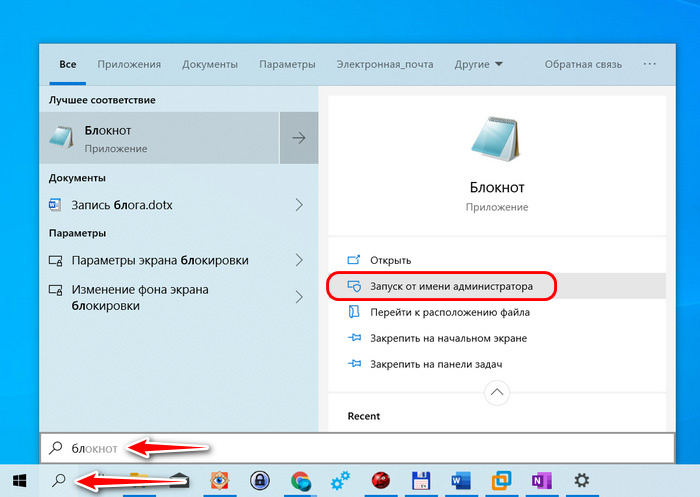Image resolution: width=700 pixels, height=497 pixels.
Task: Launch OneNote from the taskbar
Action: pos(542,481)
